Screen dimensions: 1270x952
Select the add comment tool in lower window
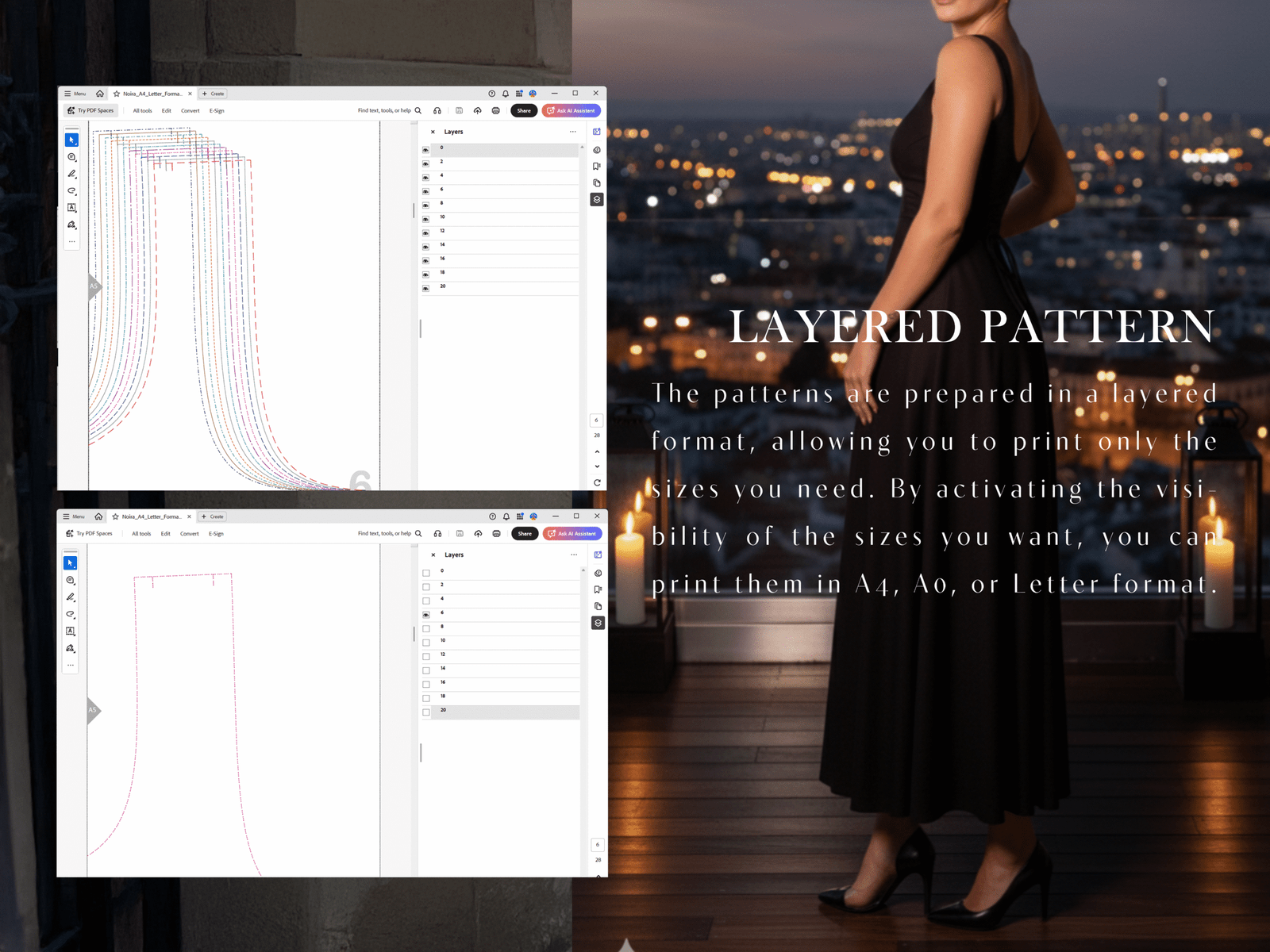pos(71,581)
